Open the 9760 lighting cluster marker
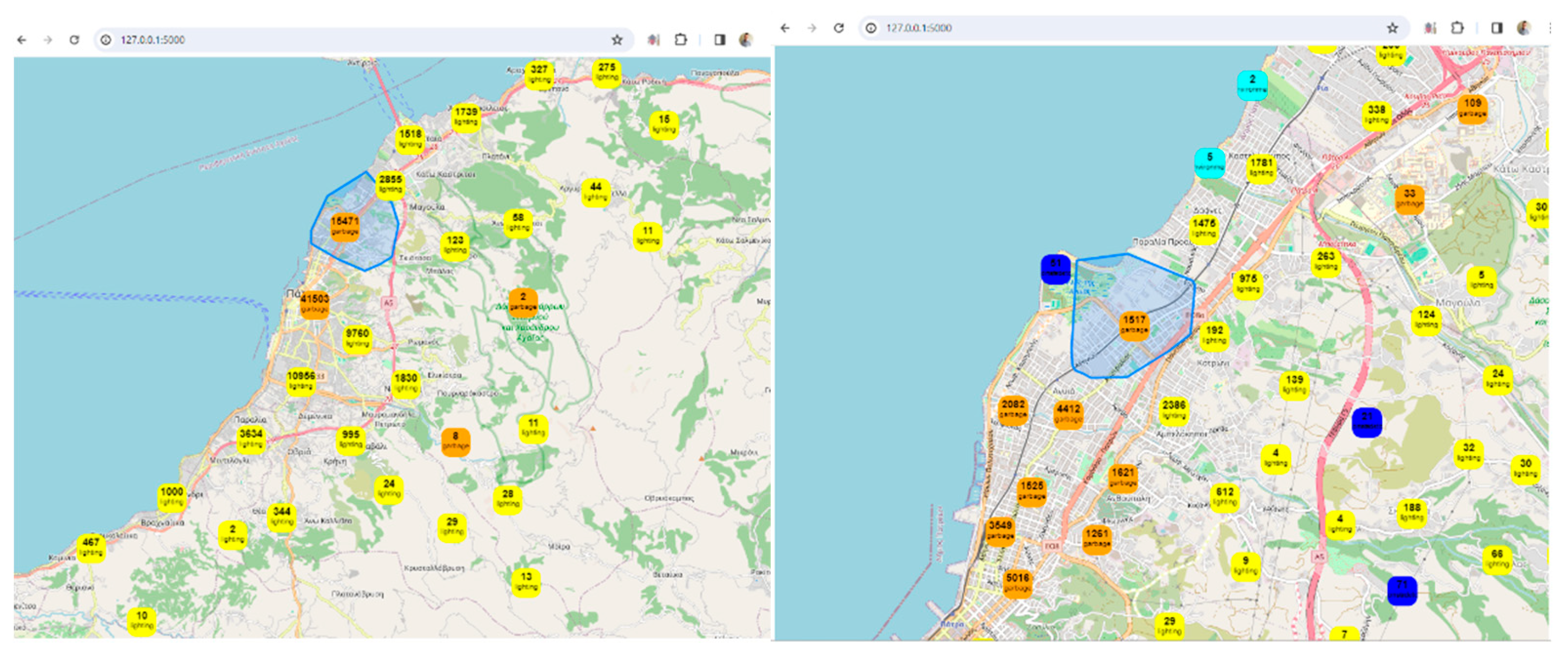 [x=357, y=338]
